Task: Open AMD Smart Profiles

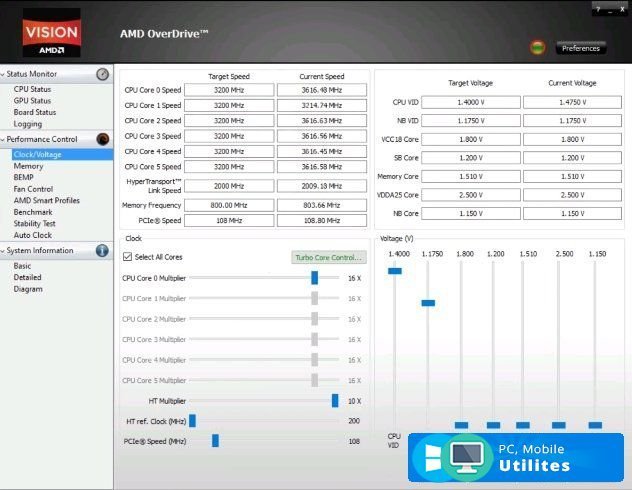Action: tap(46, 200)
